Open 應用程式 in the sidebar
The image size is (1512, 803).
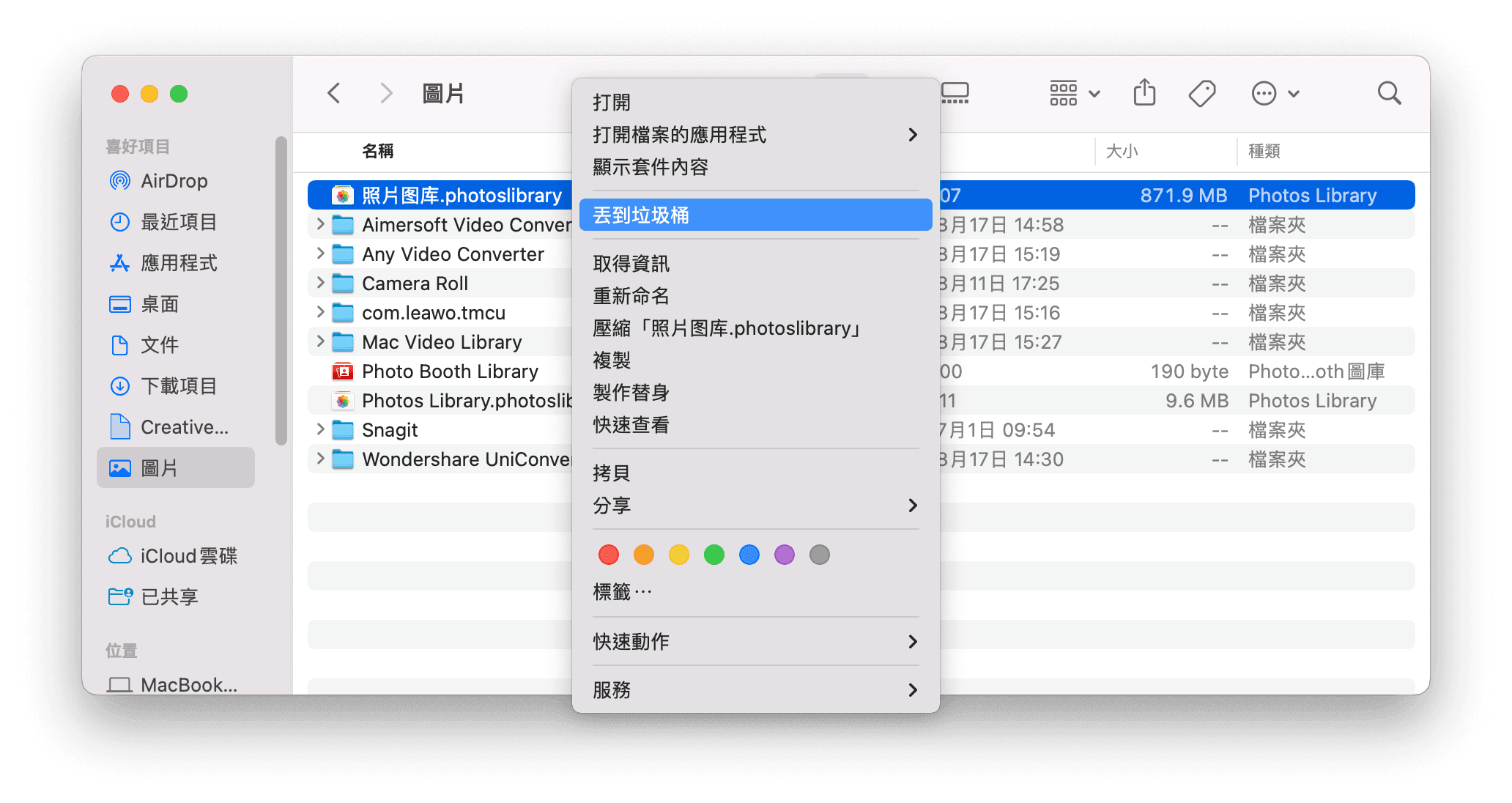tap(178, 263)
